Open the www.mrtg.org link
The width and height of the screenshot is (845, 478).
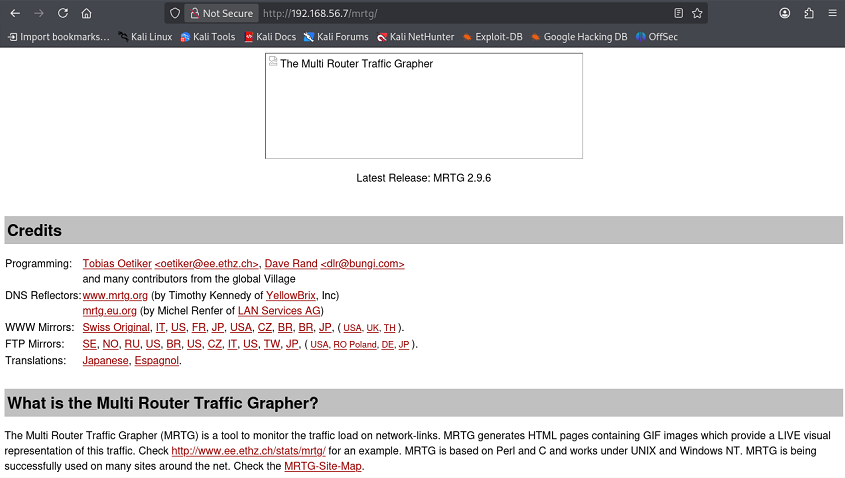(115, 295)
